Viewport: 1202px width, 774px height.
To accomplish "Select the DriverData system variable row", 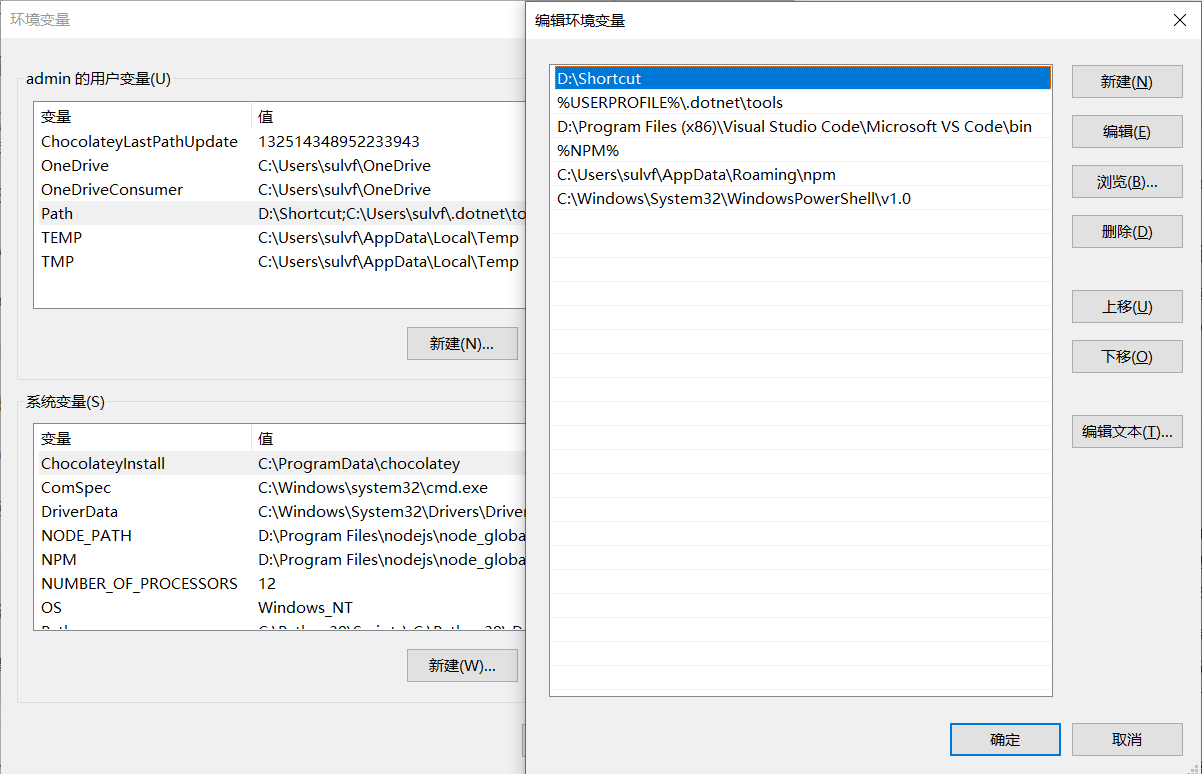I will tap(280, 512).
